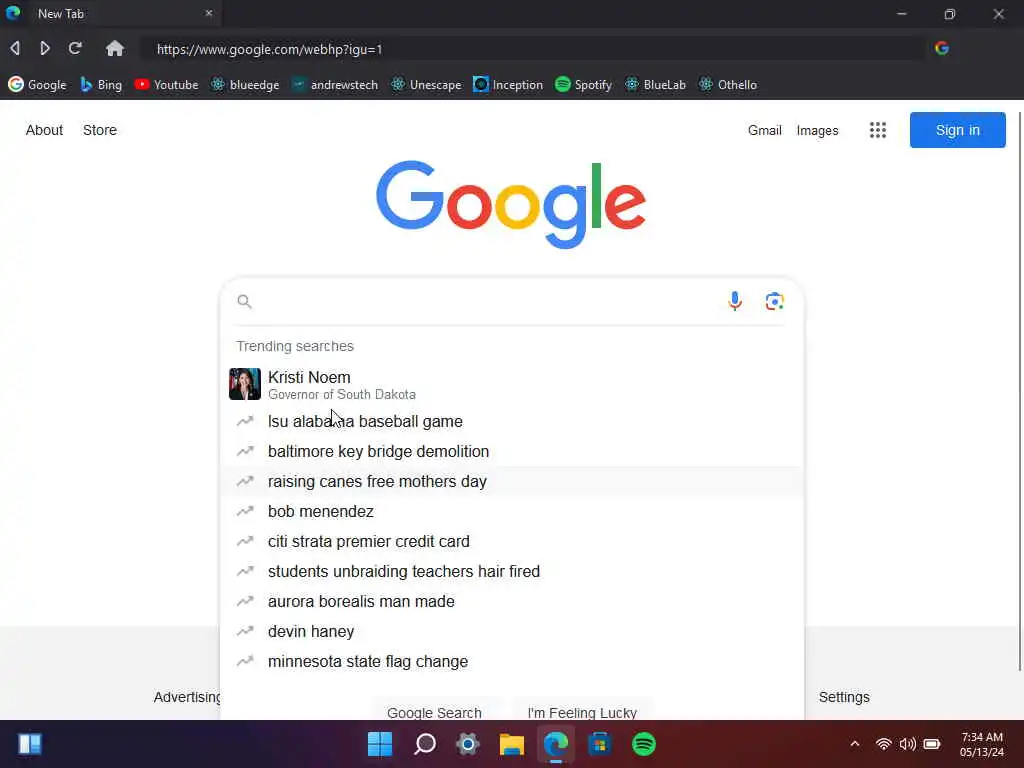Select 'bob menendez' suggestion
The image size is (1024, 768).
point(512,511)
